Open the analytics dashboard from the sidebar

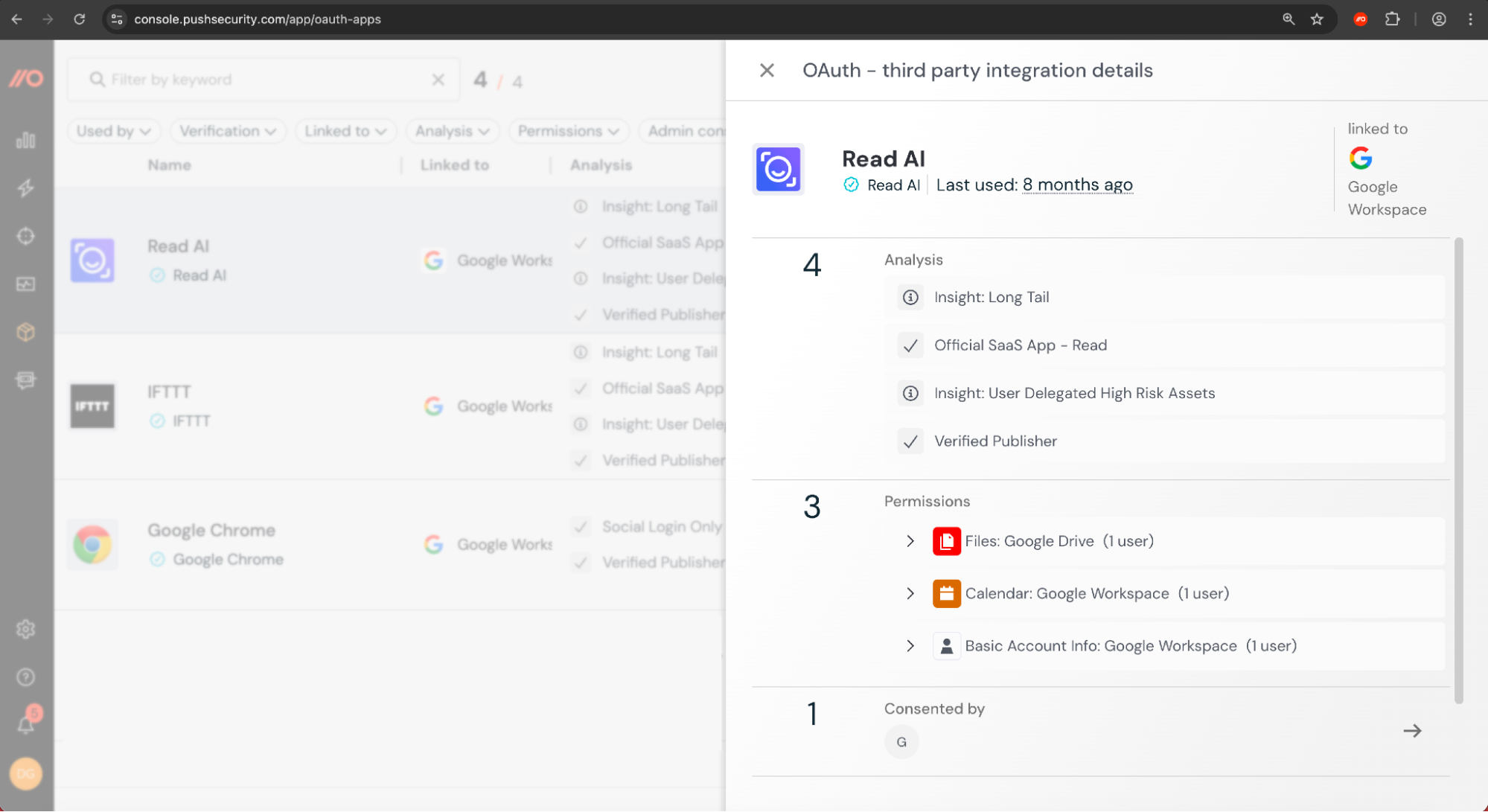pyautogui.click(x=26, y=140)
